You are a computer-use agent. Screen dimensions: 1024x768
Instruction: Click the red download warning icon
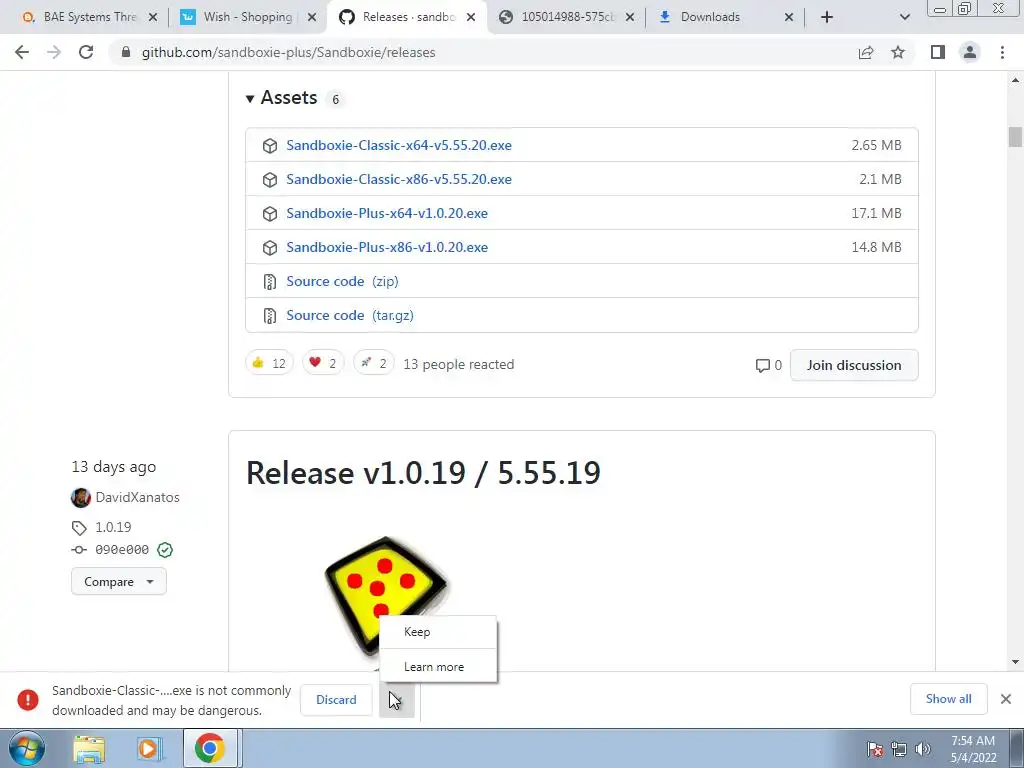27,699
